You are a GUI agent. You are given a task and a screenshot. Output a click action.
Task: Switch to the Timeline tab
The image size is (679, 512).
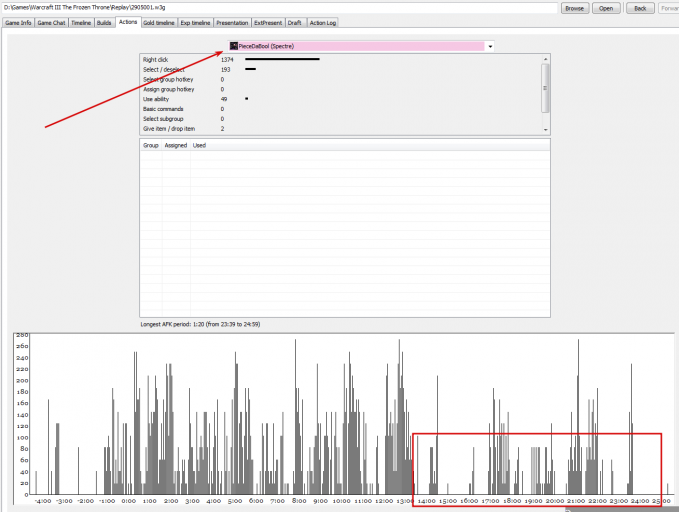pos(81,23)
